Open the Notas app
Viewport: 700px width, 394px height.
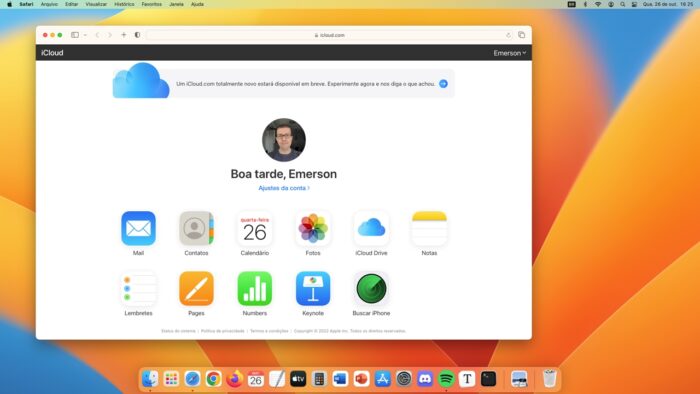coord(429,228)
